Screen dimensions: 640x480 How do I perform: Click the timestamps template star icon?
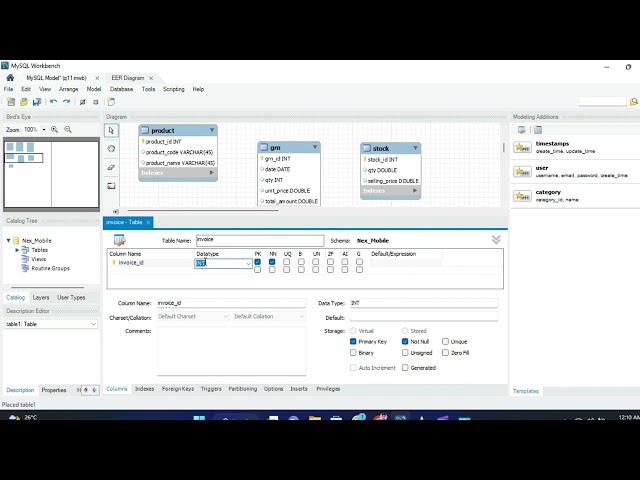[522, 147]
